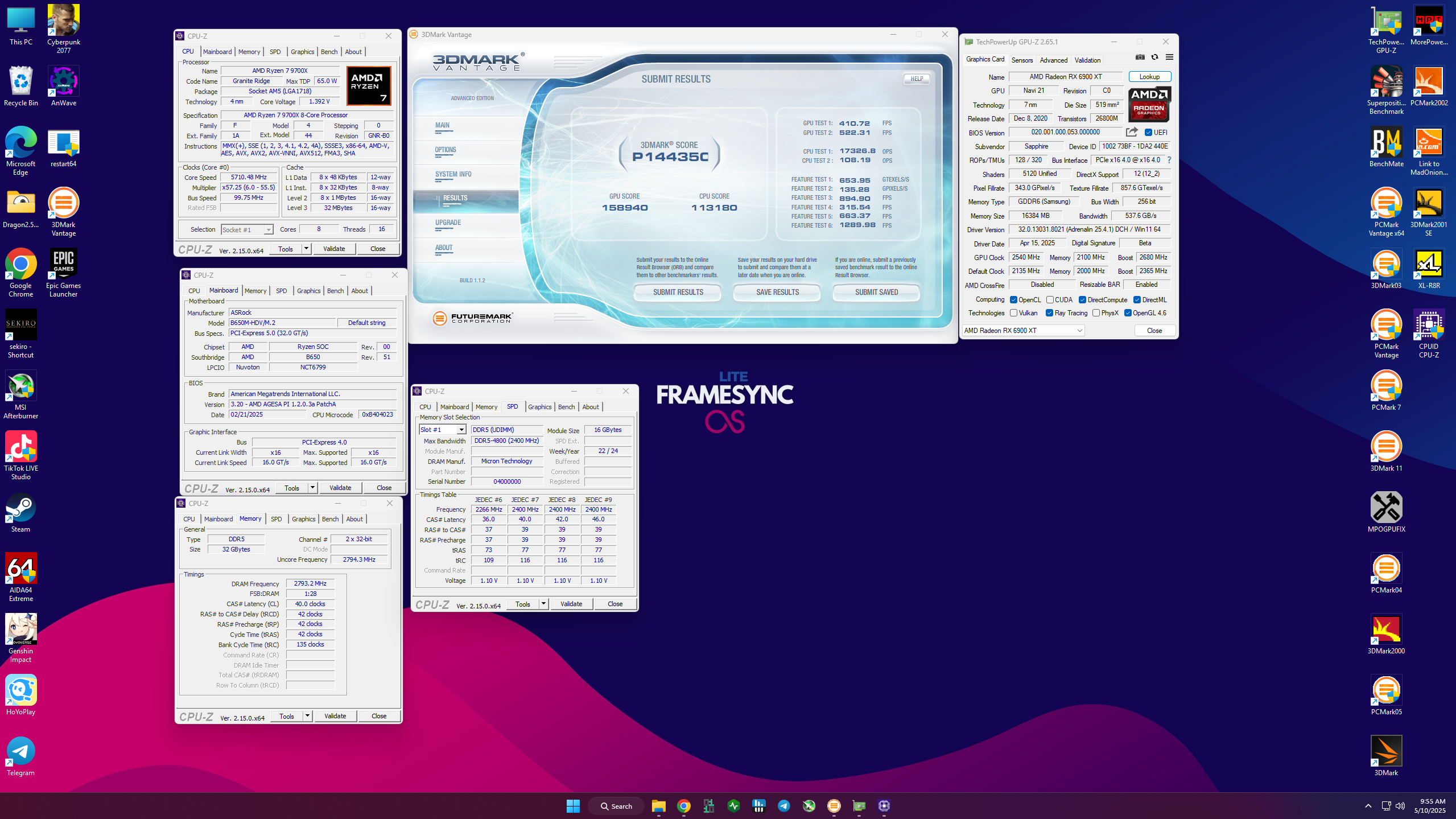Click the File Explorer taskbar icon
This screenshot has height=819, width=1456.
point(659,806)
